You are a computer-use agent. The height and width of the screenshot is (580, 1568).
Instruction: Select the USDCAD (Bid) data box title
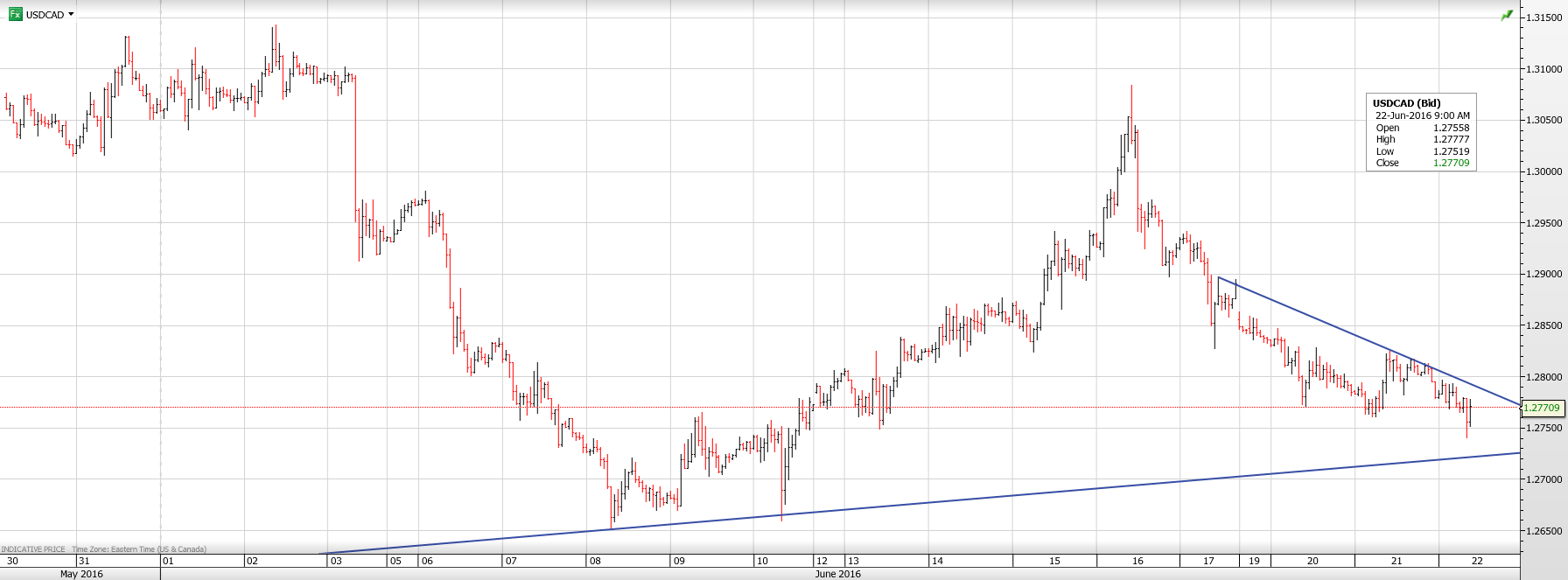[x=1406, y=103]
